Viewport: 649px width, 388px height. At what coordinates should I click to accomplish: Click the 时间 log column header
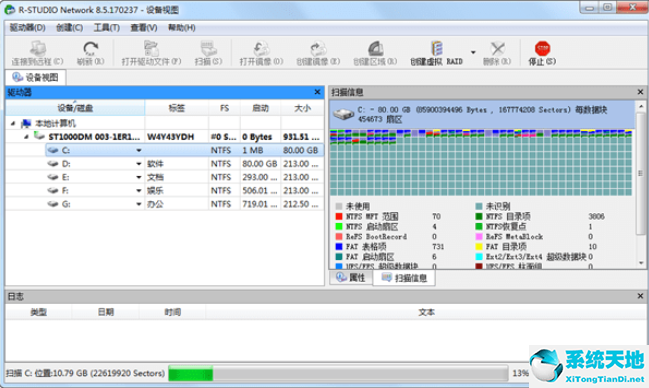pyautogui.click(x=172, y=312)
